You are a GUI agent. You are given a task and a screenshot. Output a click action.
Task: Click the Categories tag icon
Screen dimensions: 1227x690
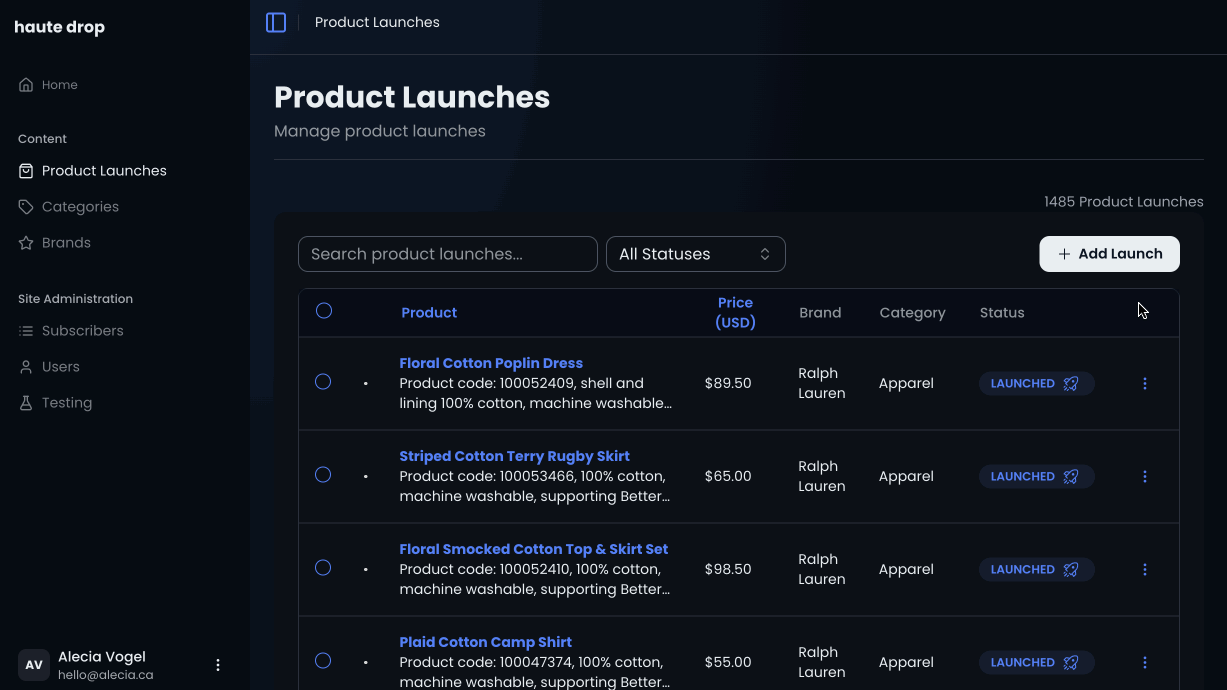click(26, 207)
